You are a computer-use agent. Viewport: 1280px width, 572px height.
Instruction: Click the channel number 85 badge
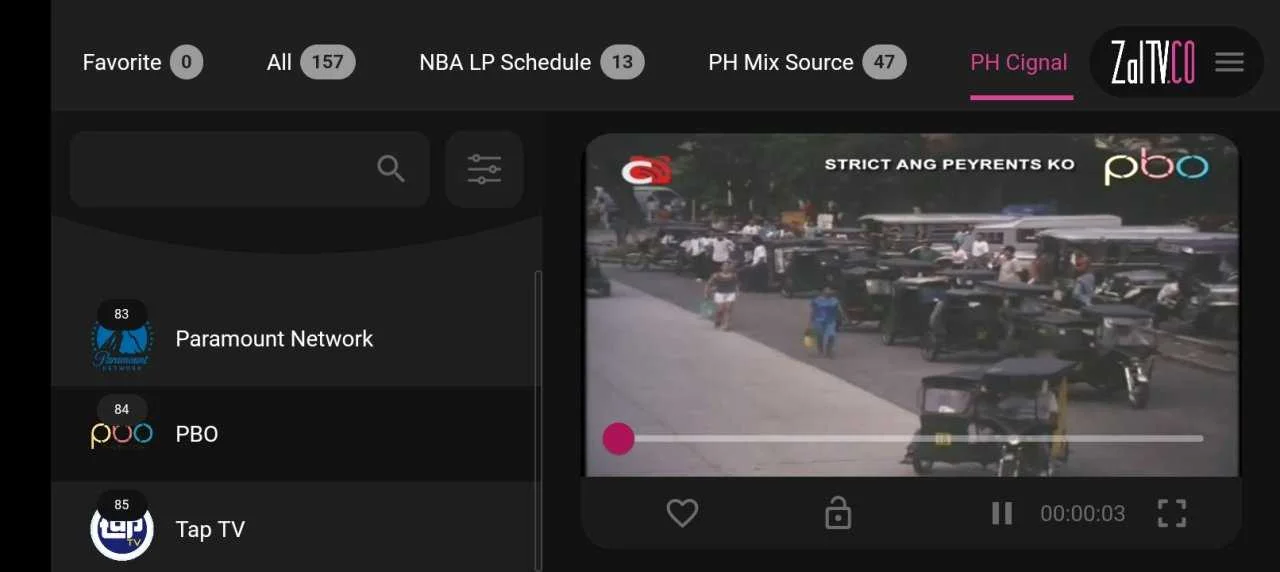point(121,505)
